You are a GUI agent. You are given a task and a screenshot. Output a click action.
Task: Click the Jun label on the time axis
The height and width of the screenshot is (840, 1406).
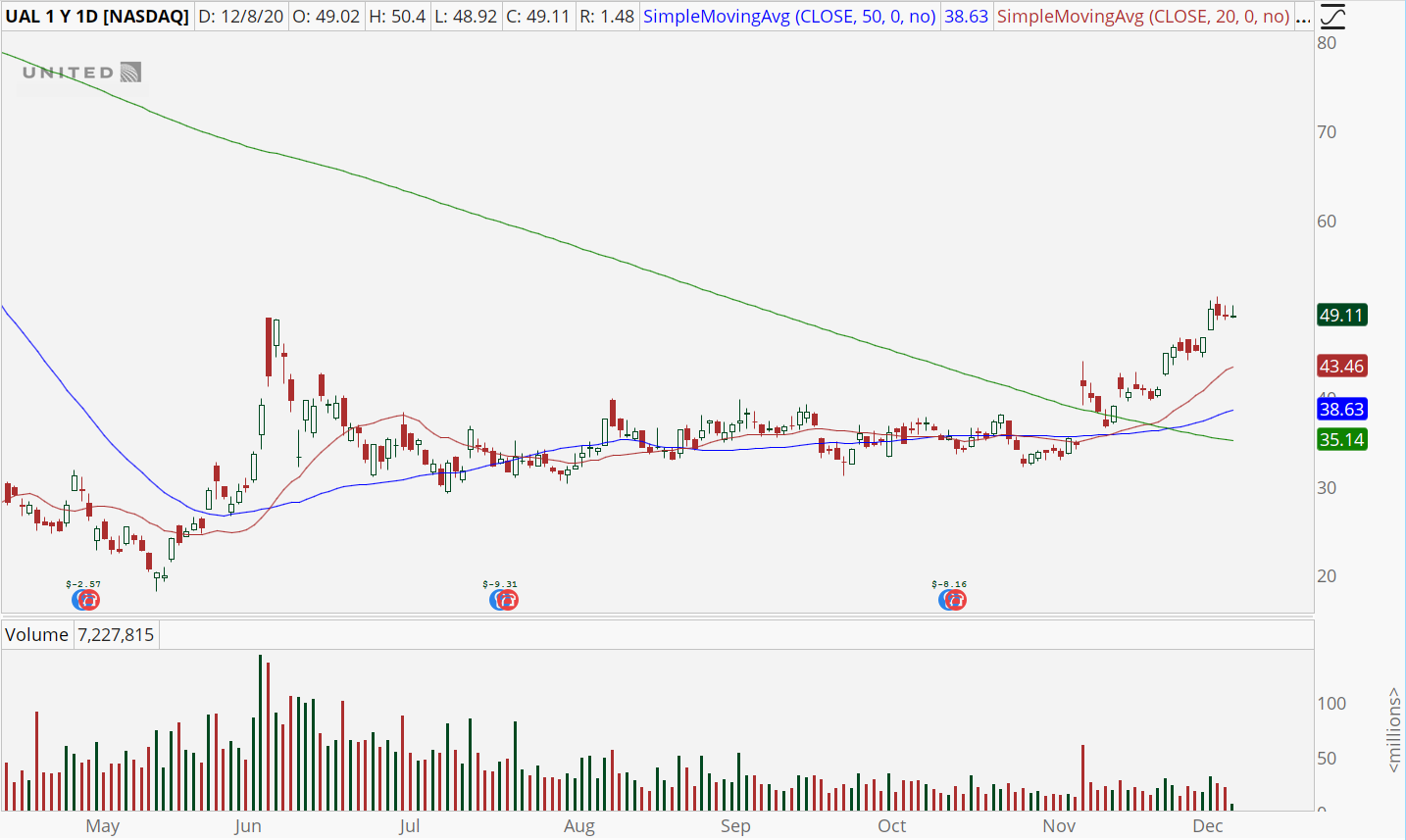point(248,826)
